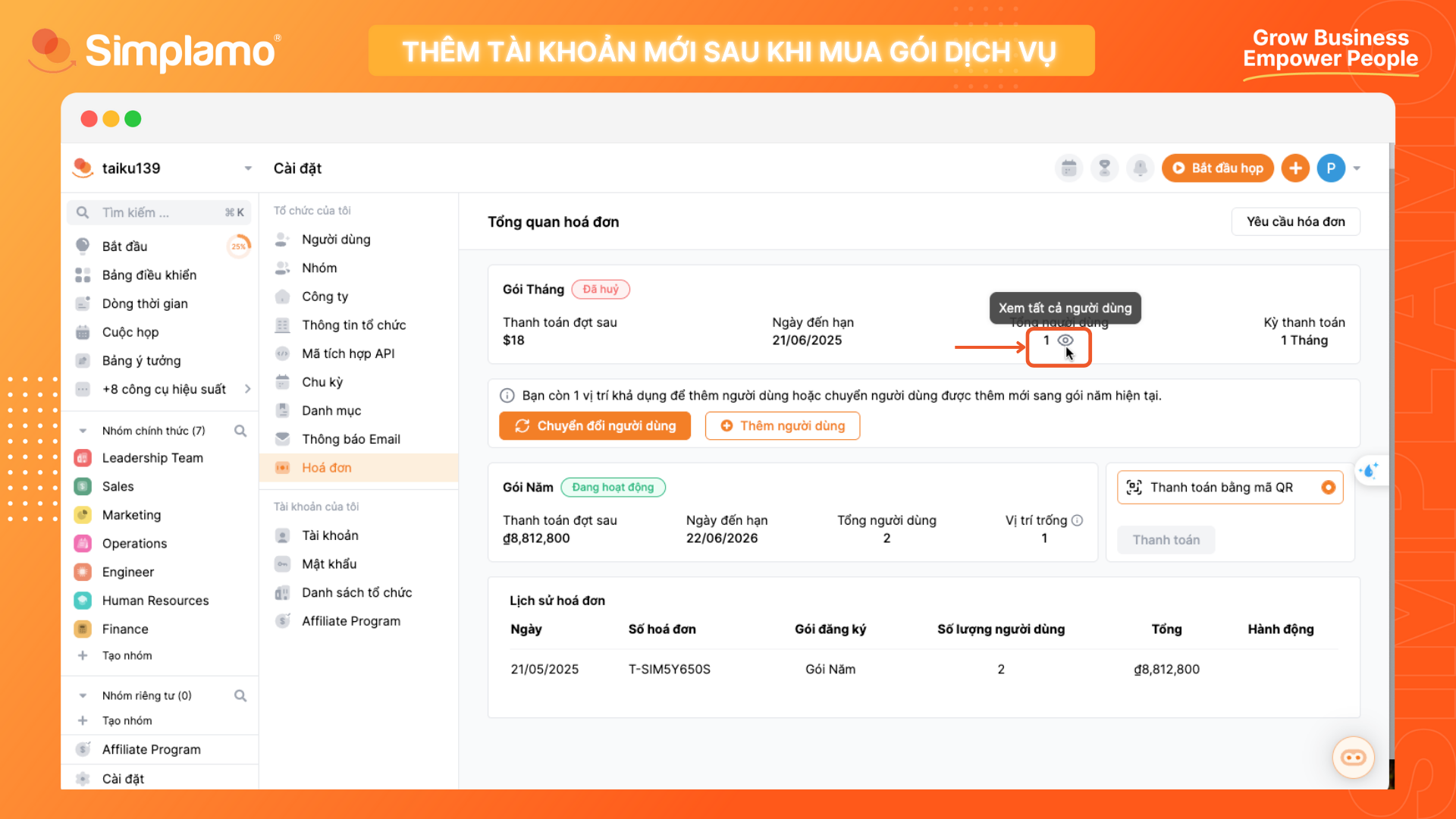Open the Marketing group
This screenshot has height=819, width=1456.
(131, 515)
